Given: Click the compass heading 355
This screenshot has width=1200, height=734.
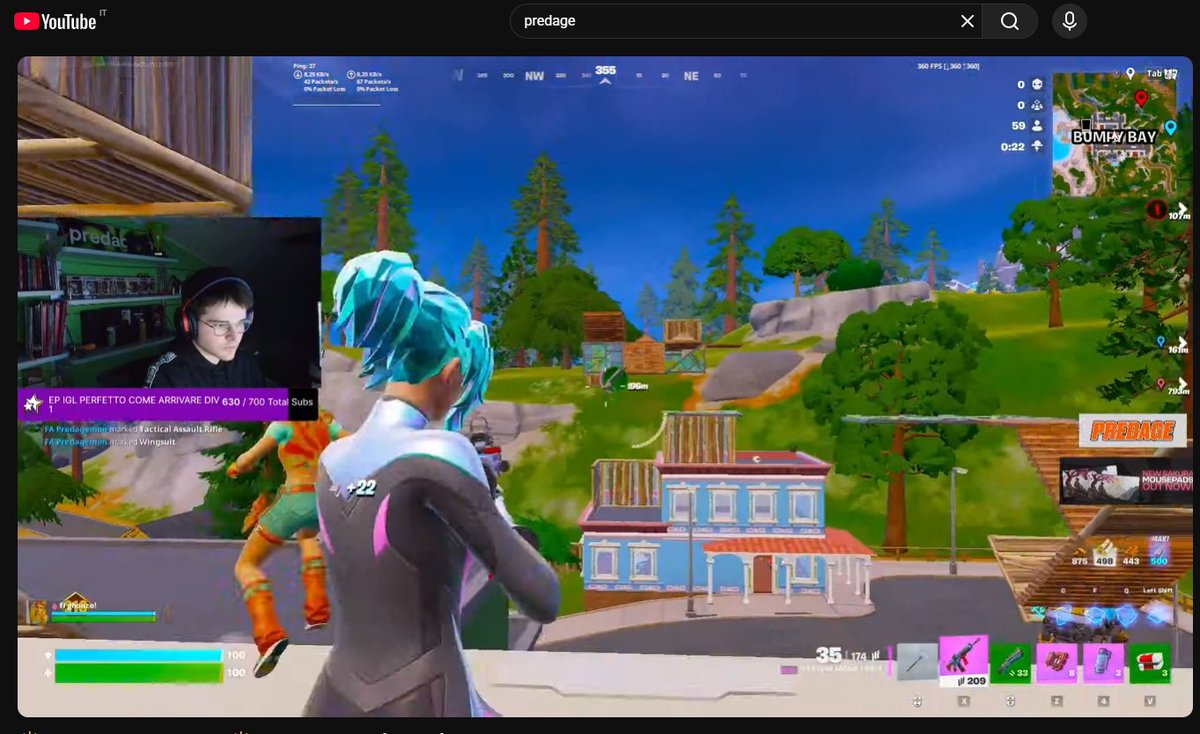Looking at the screenshot, I should click(x=605, y=70).
